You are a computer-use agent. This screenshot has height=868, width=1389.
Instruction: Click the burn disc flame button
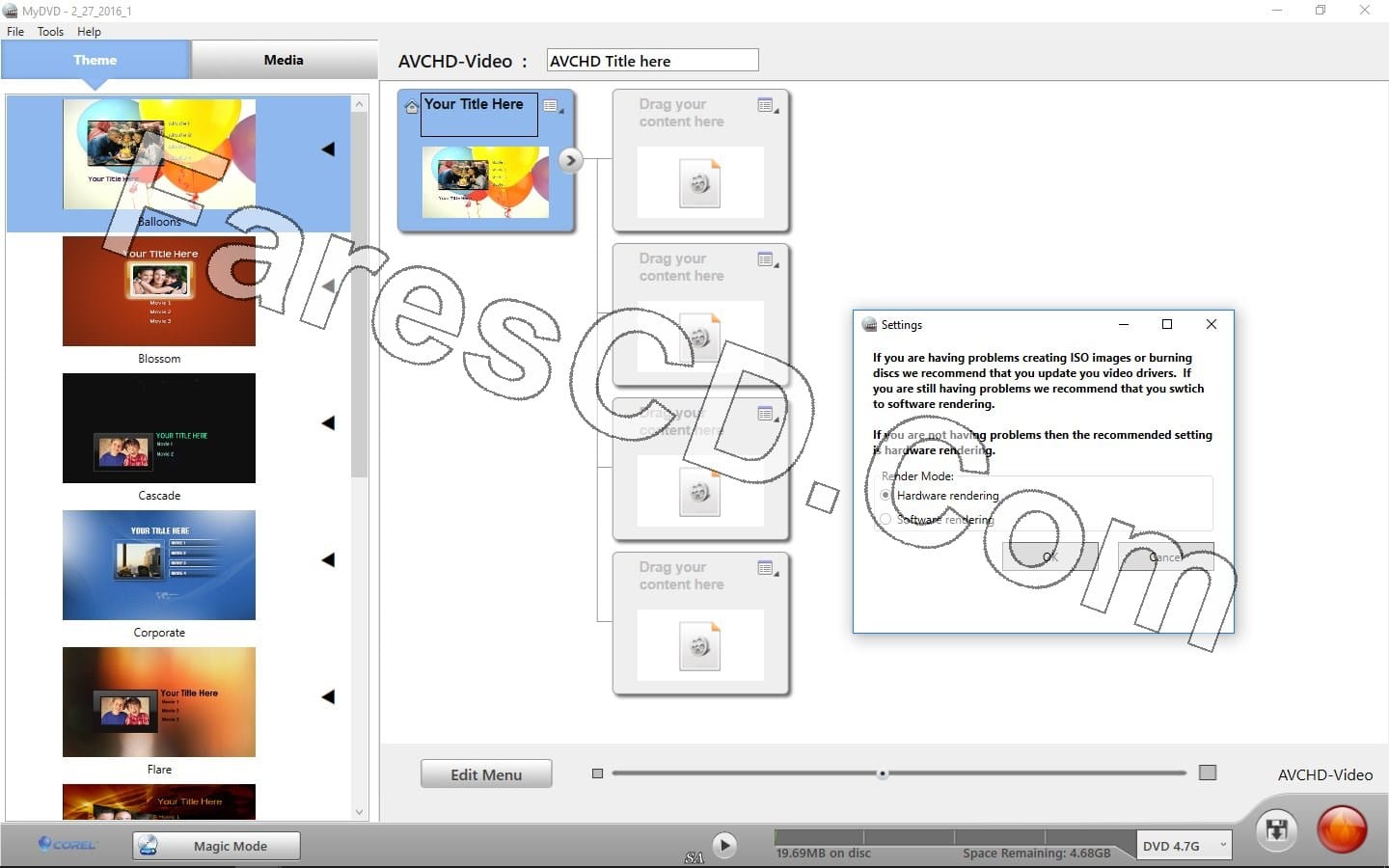pos(1342,830)
